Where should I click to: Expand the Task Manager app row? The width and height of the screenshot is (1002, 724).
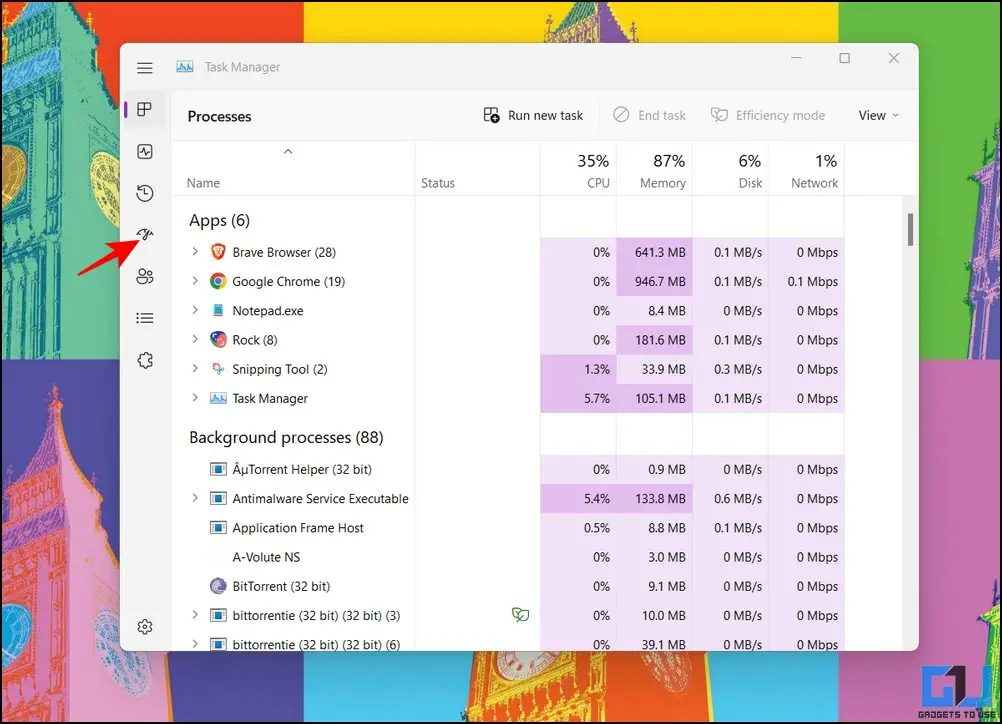(195, 397)
